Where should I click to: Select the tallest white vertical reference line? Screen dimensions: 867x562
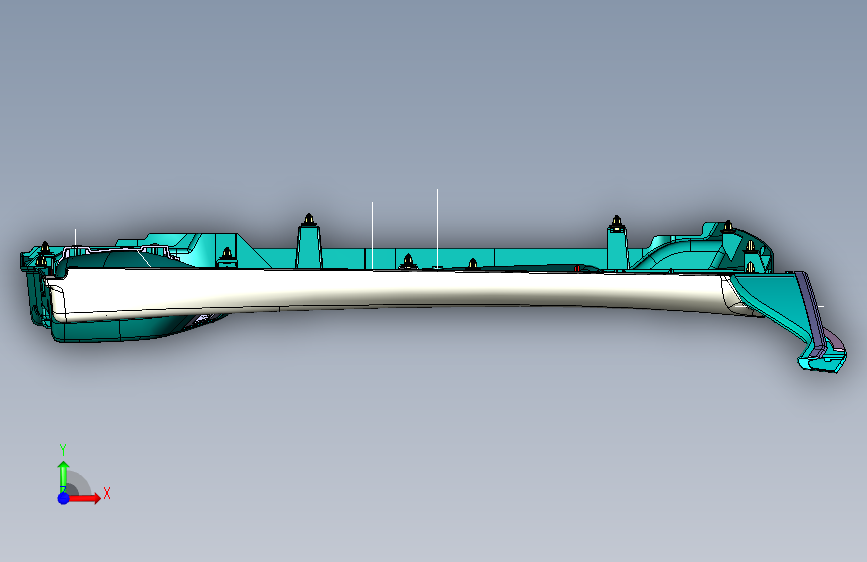437,228
